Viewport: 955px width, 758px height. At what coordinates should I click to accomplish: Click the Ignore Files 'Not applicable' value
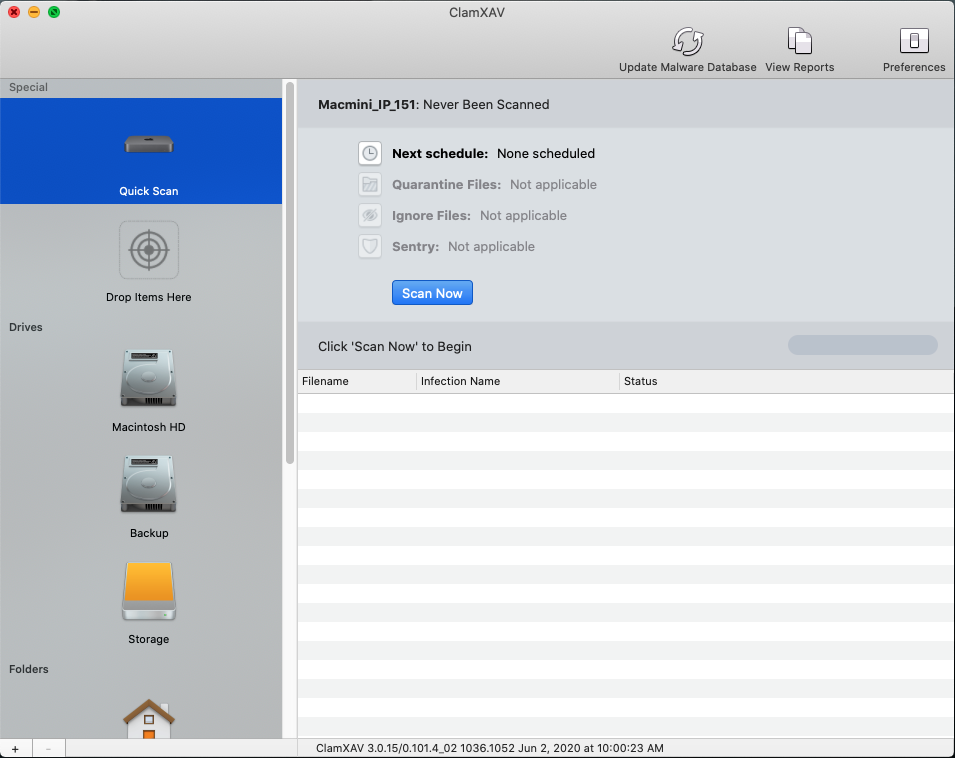pos(523,216)
